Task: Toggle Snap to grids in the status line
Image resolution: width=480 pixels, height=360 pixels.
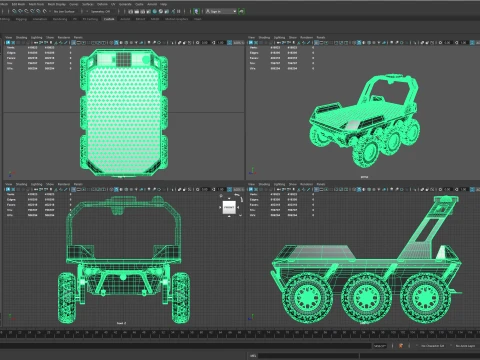Action: click(x=14, y=11)
